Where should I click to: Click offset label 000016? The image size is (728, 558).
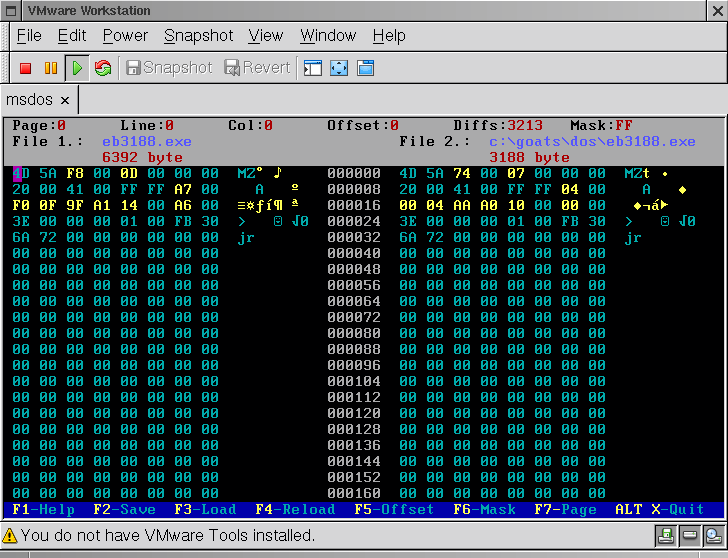pyautogui.click(x=354, y=206)
